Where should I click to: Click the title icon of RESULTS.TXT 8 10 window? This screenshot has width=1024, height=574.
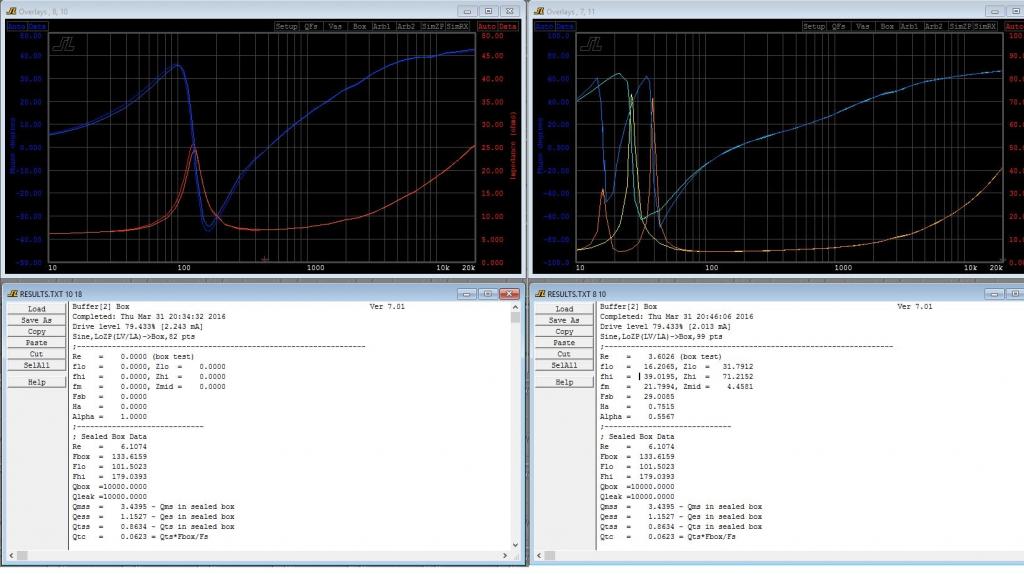(x=540, y=294)
